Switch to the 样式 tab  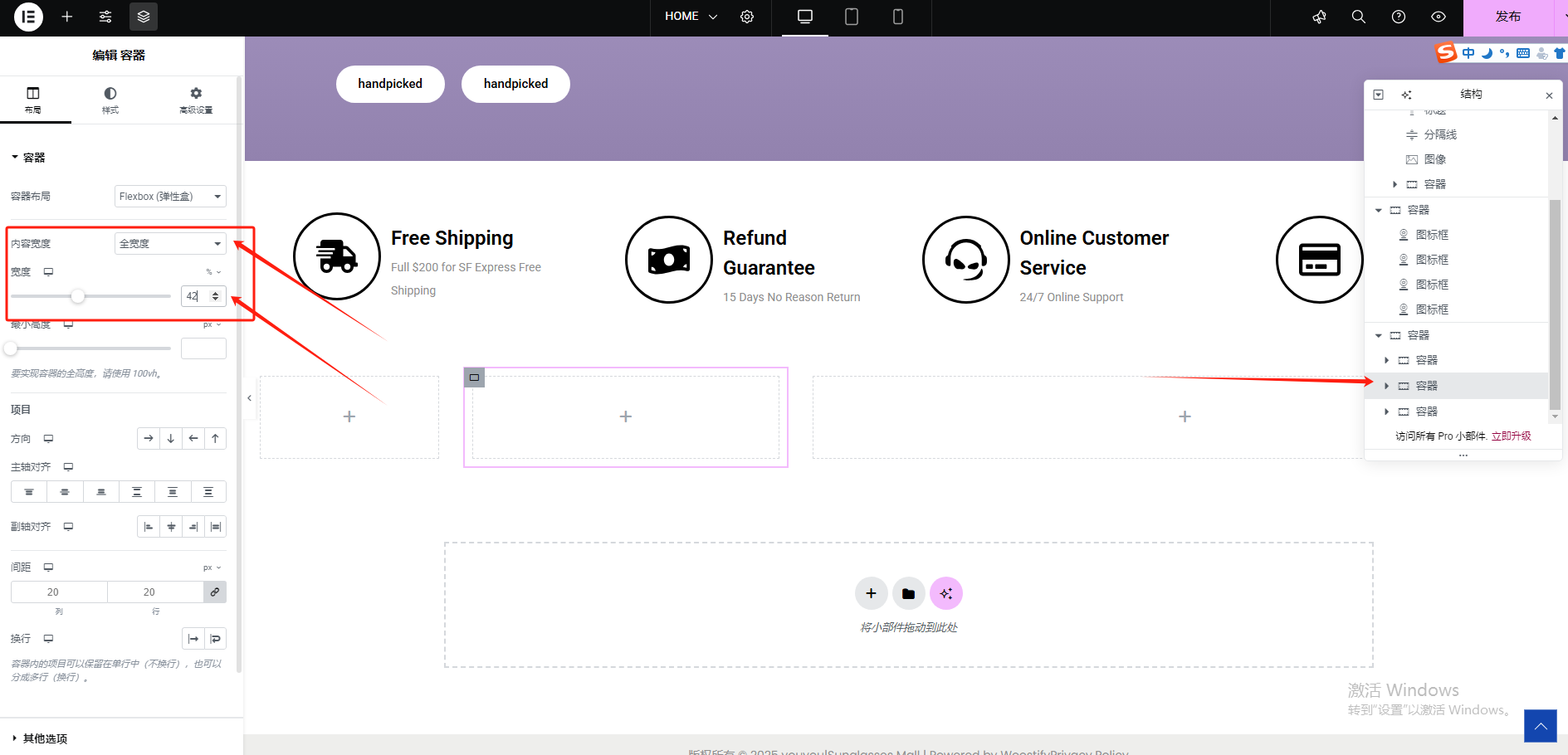[x=110, y=100]
